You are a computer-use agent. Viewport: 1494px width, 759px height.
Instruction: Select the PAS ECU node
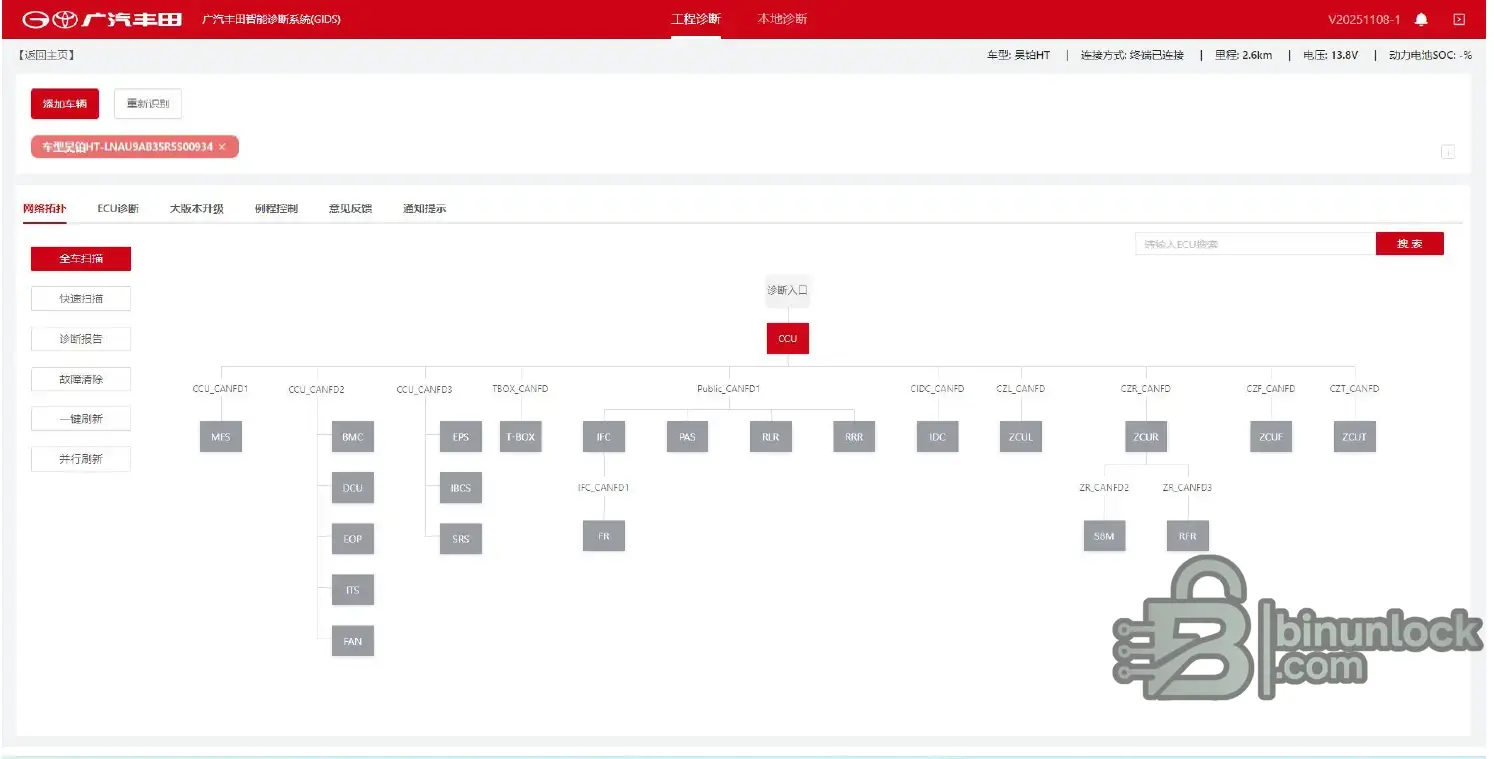pos(688,437)
